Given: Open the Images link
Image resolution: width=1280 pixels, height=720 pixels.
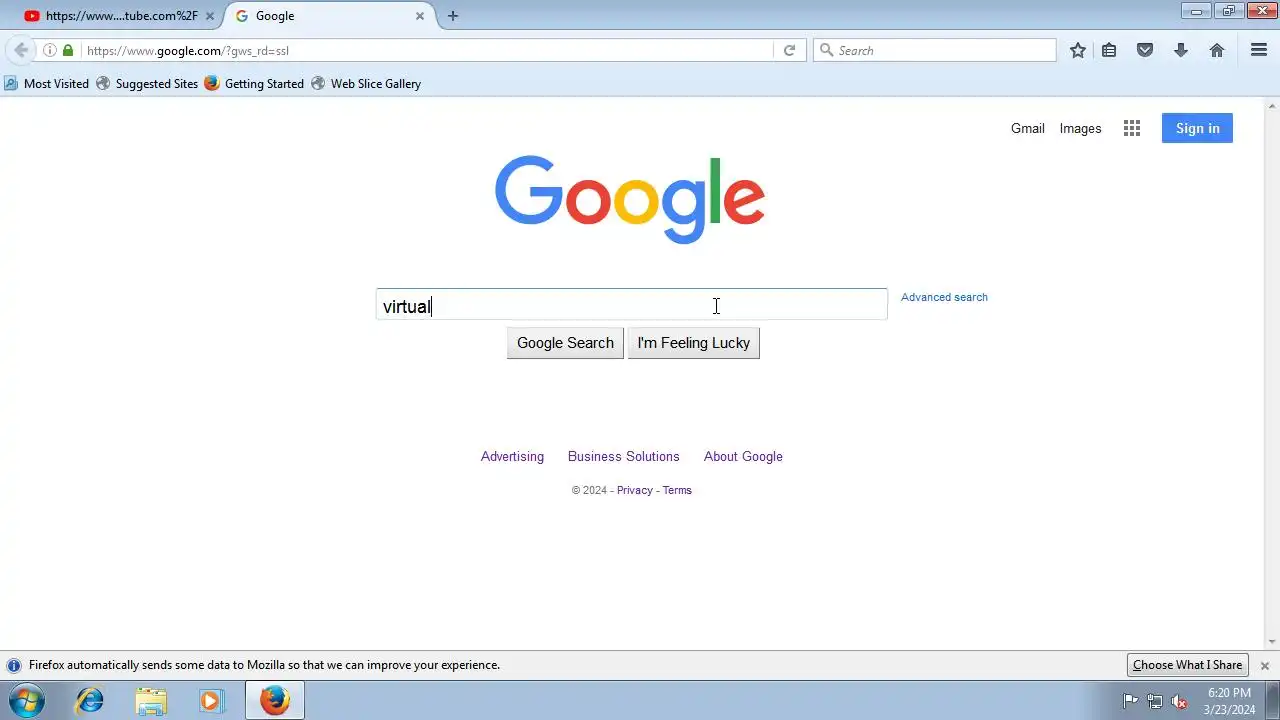Looking at the screenshot, I should 1080,128.
